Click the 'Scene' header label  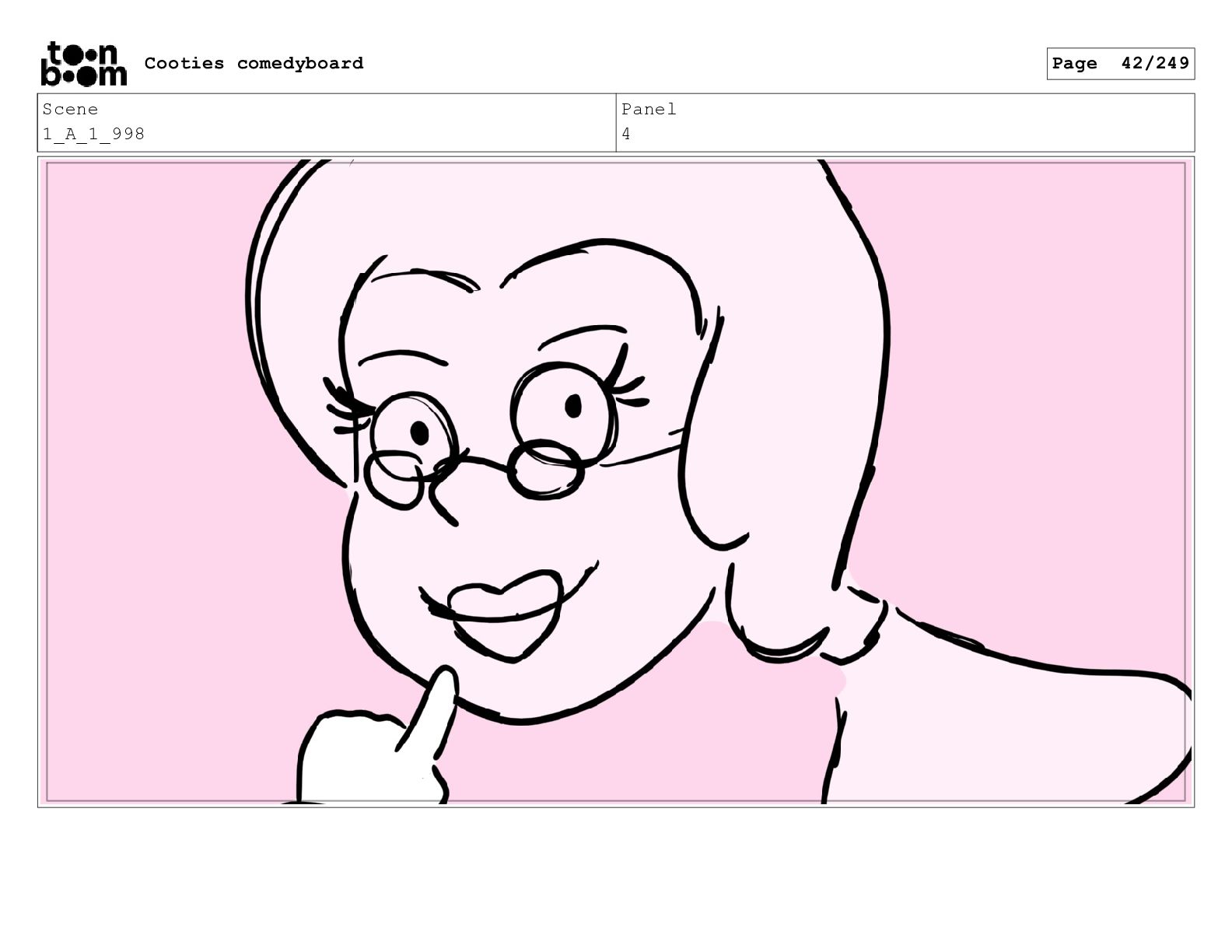tap(70, 110)
